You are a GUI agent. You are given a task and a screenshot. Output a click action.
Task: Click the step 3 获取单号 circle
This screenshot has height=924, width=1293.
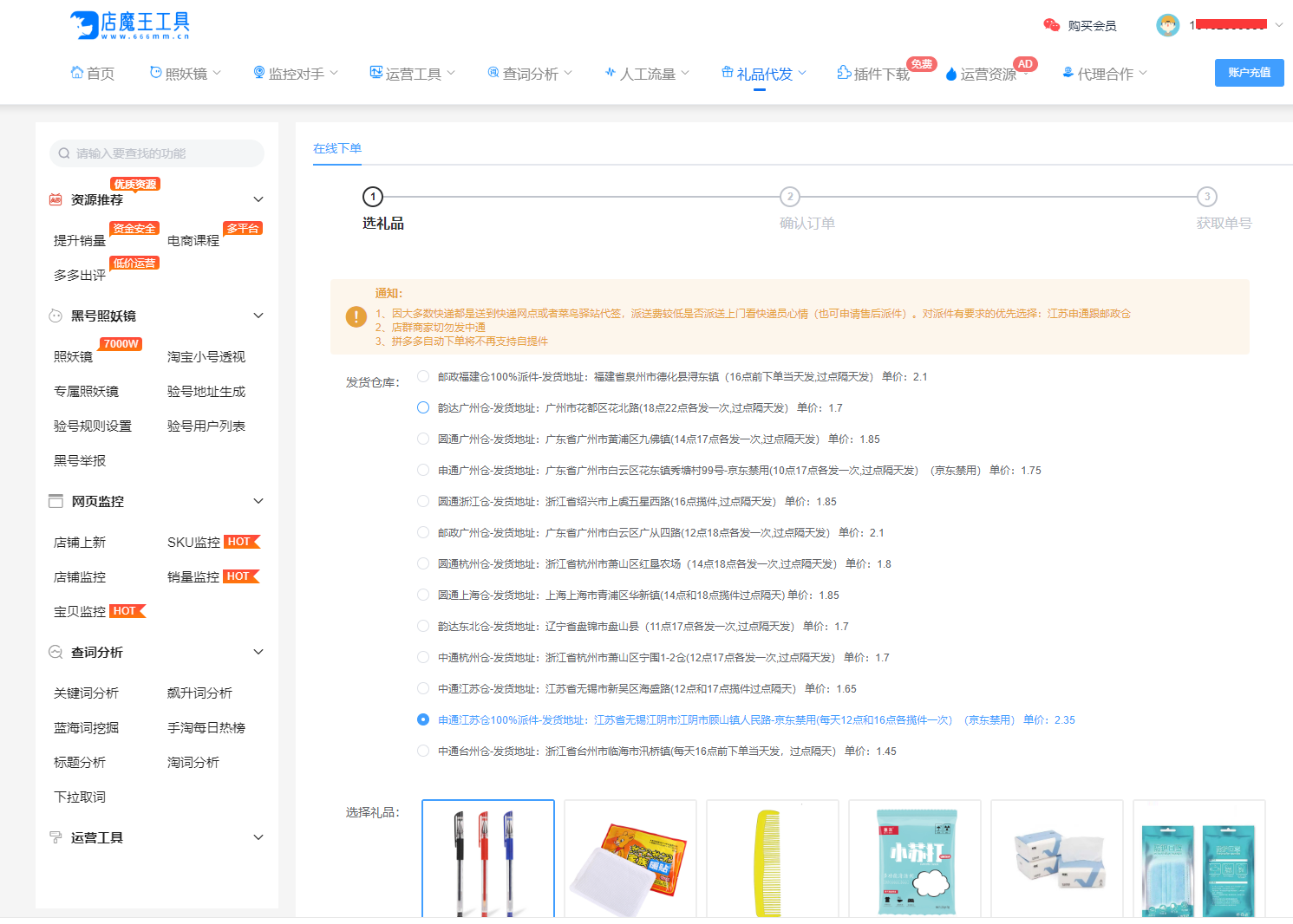1207,197
